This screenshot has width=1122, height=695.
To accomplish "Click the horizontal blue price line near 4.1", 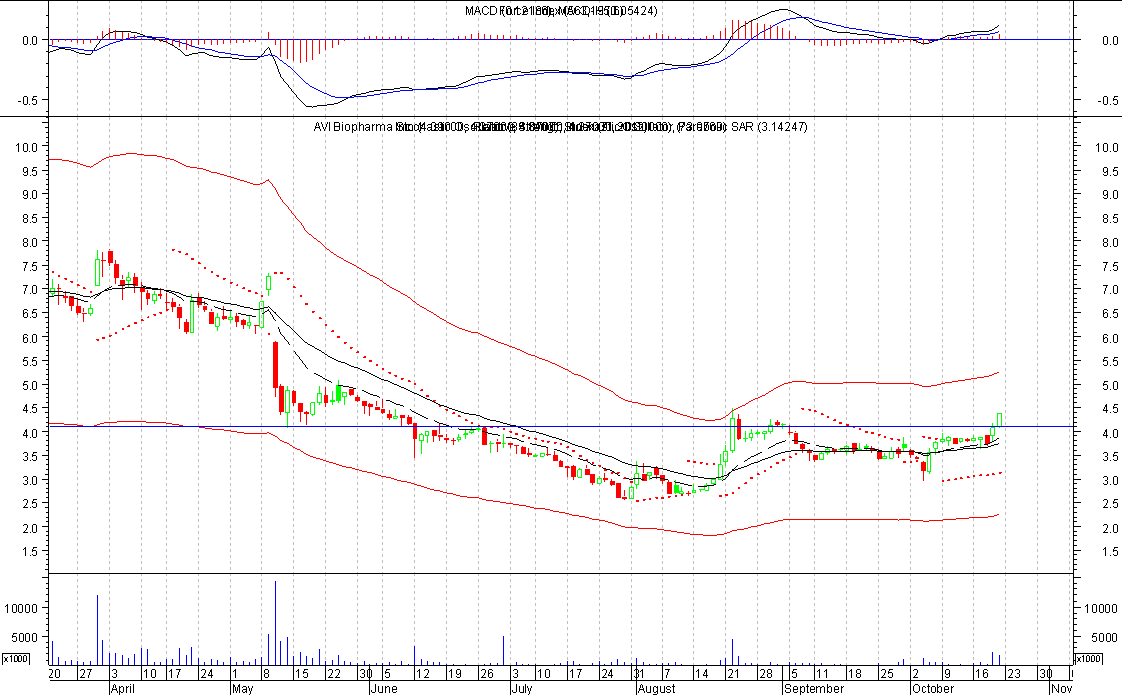I will 560,427.
